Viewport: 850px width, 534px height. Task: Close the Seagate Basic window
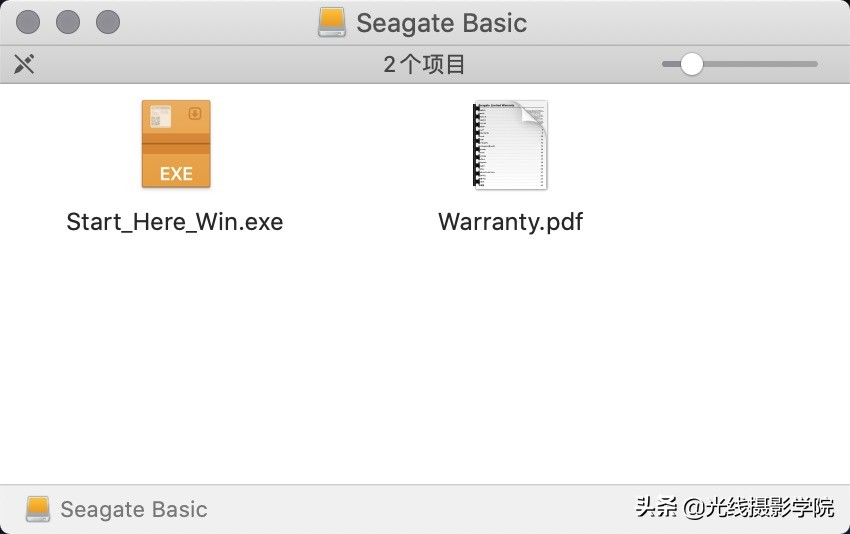pos(30,22)
